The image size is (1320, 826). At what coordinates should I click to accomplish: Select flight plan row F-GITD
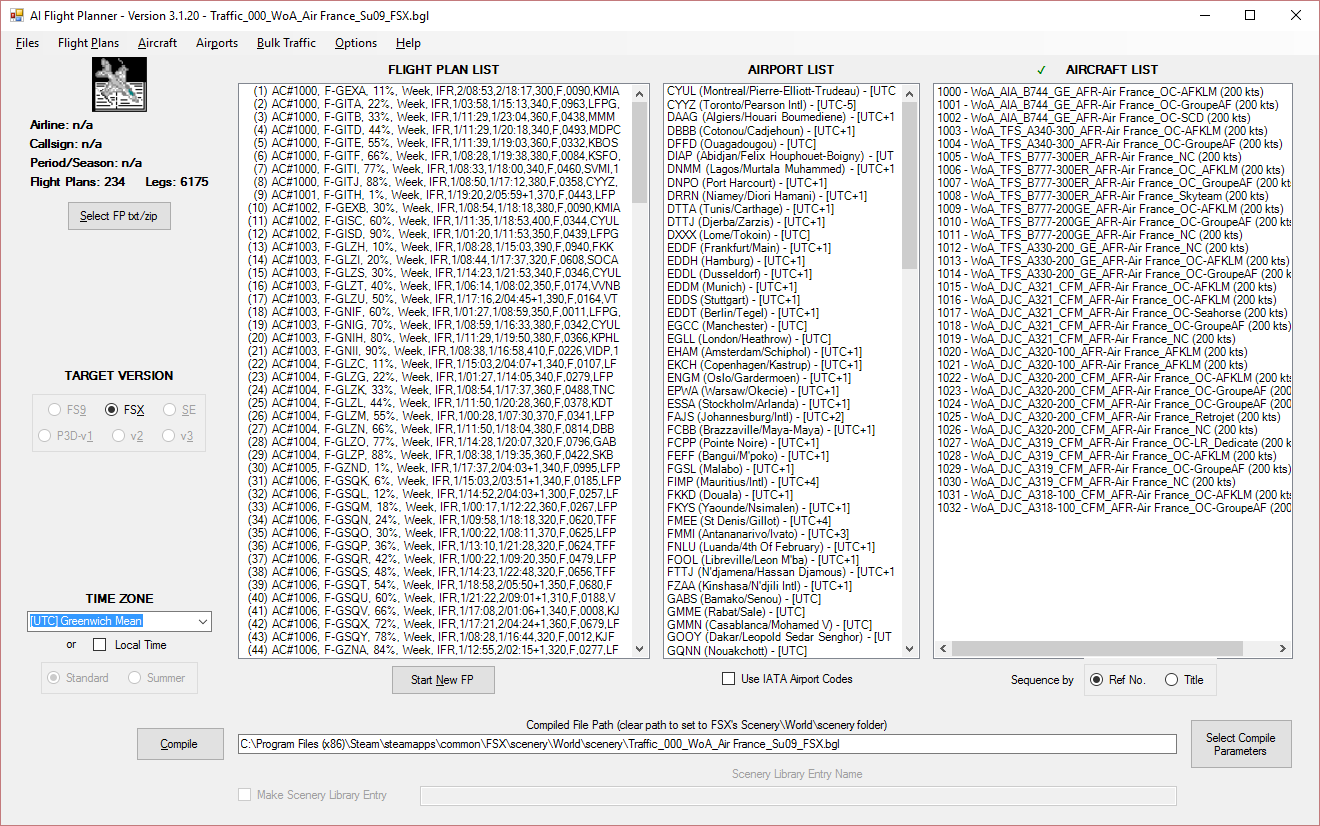point(435,130)
